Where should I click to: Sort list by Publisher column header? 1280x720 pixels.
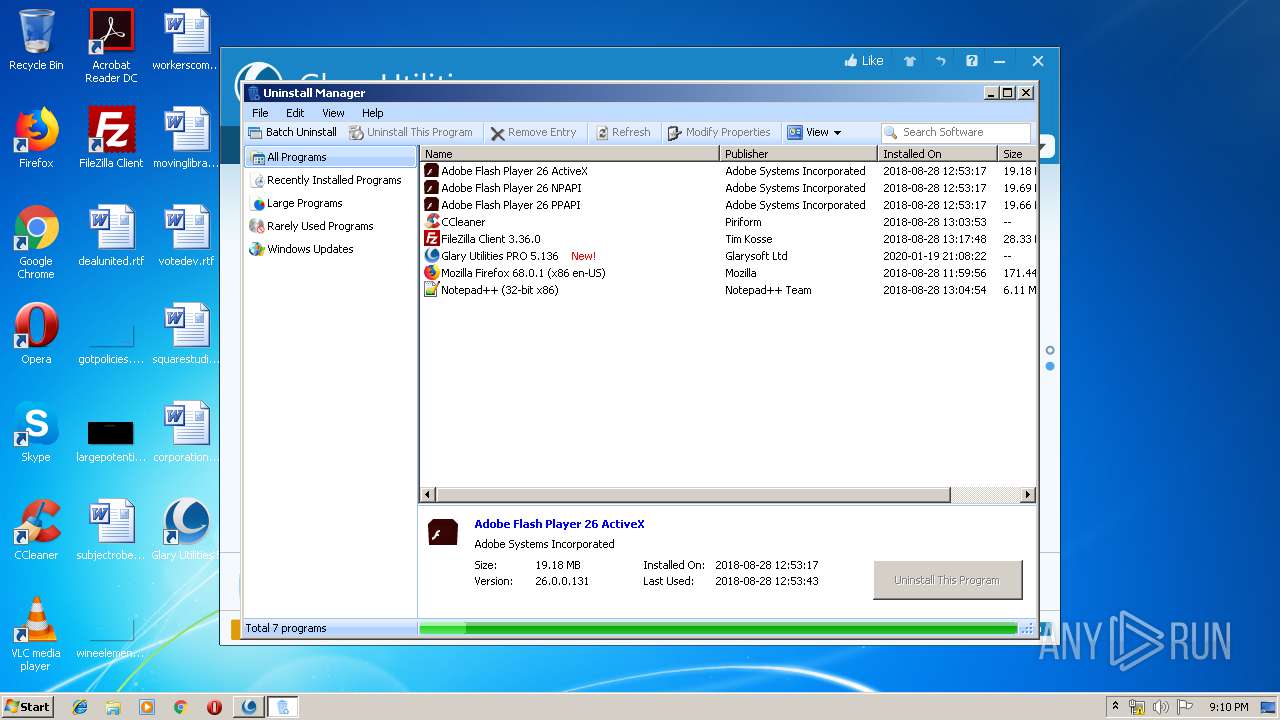coord(799,154)
